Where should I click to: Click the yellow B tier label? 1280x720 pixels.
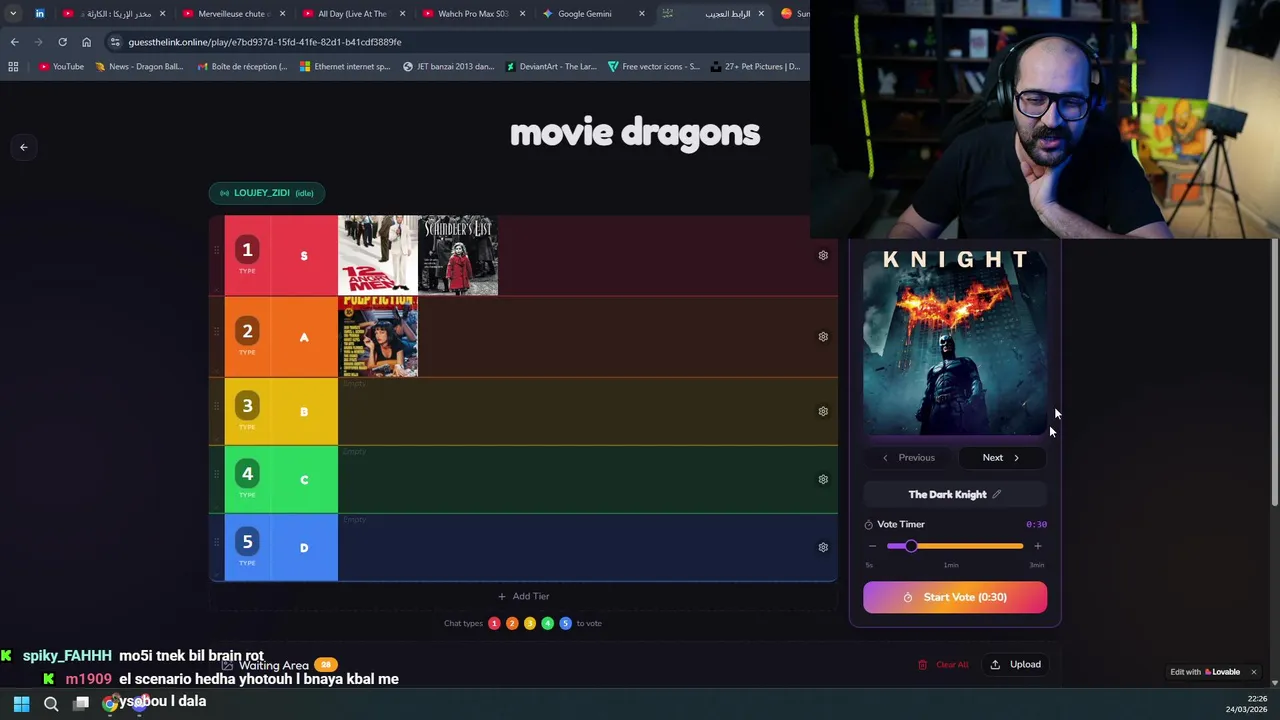pos(304,411)
